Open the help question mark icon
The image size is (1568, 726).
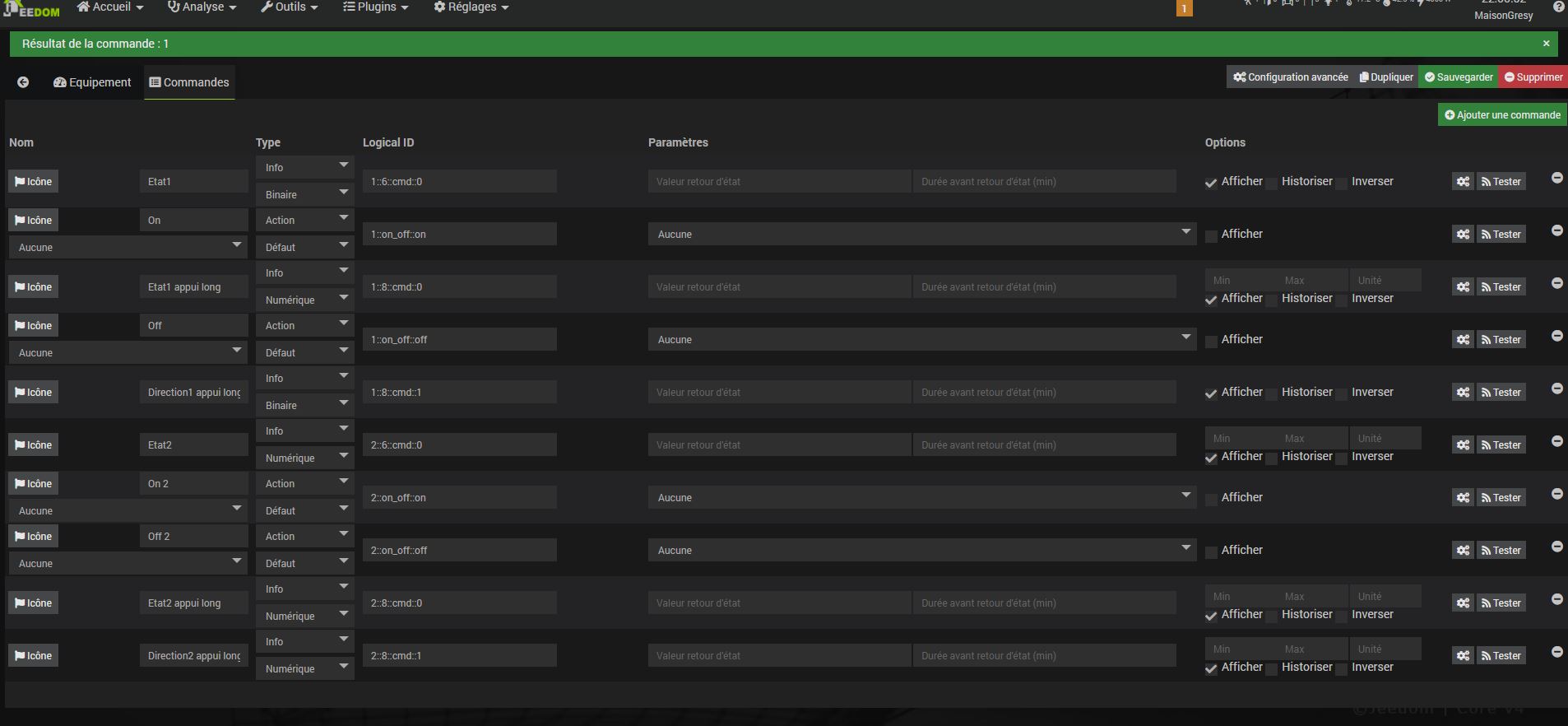1558,7
